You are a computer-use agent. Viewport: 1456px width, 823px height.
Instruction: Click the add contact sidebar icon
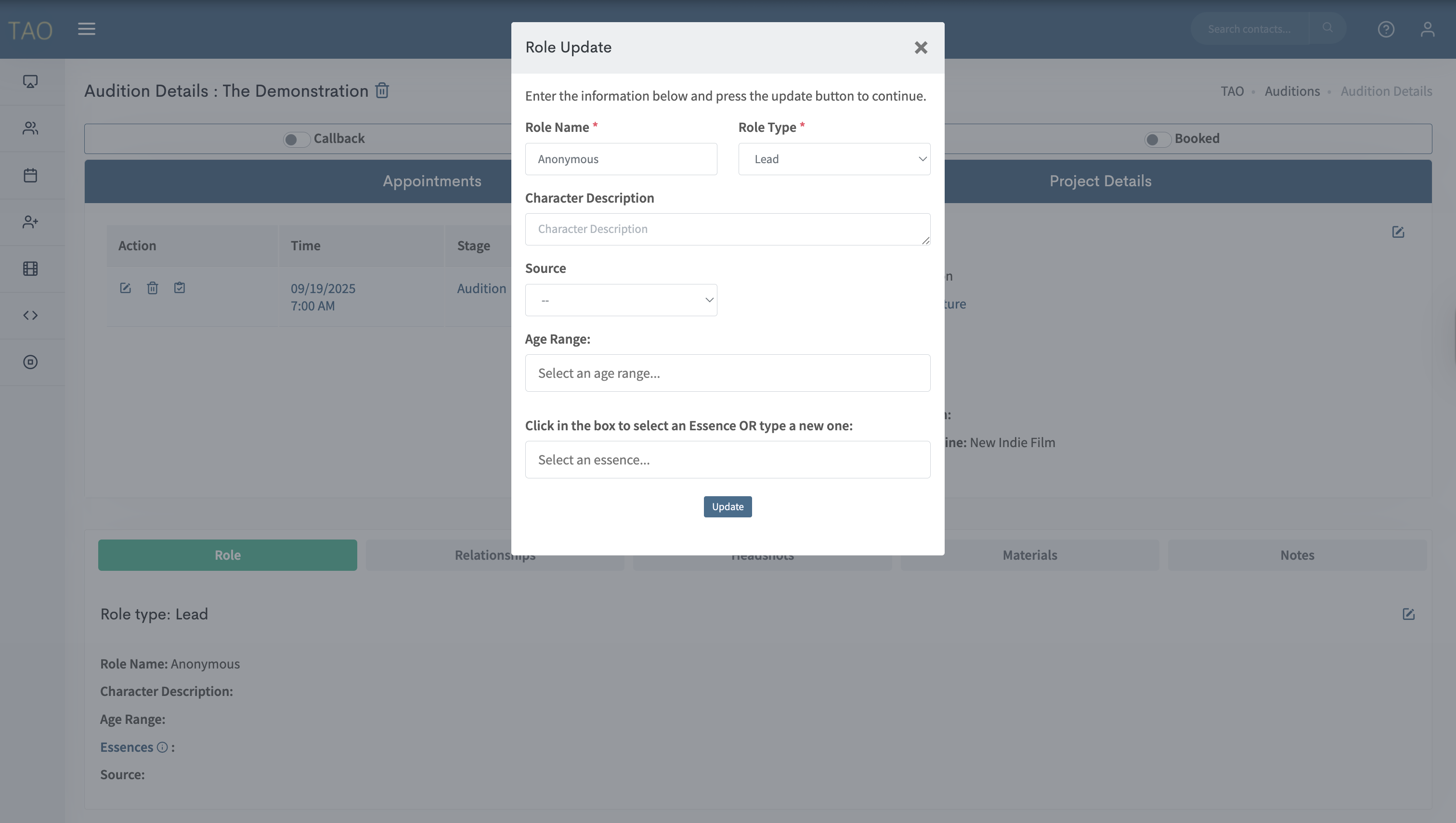30,222
